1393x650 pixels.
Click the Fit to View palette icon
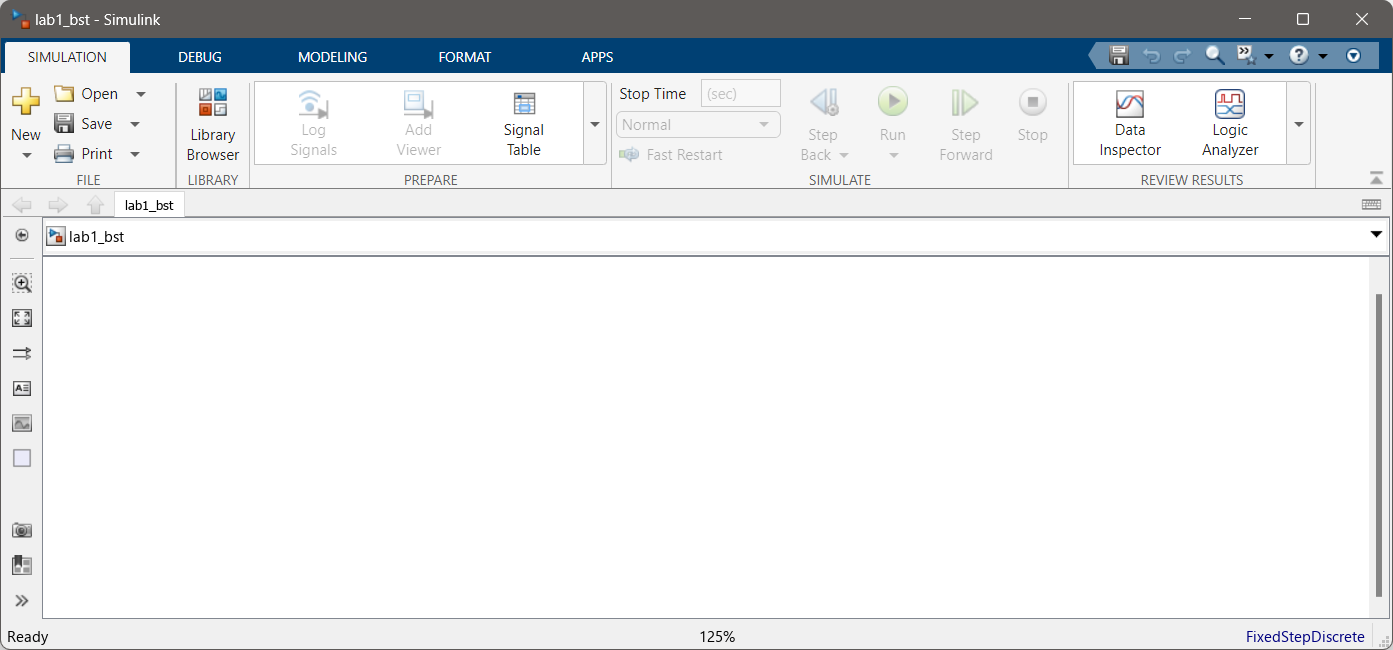[x=22, y=318]
